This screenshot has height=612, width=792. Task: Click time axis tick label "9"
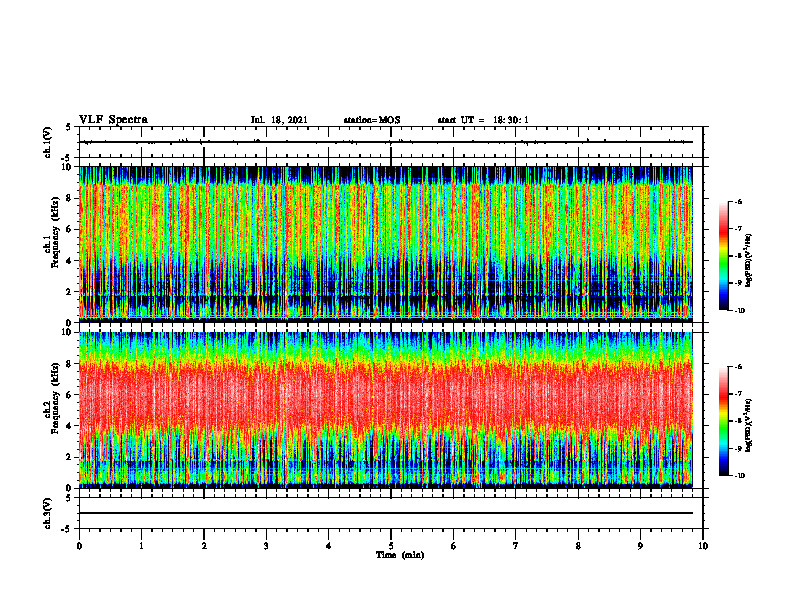(x=640, y=546)
